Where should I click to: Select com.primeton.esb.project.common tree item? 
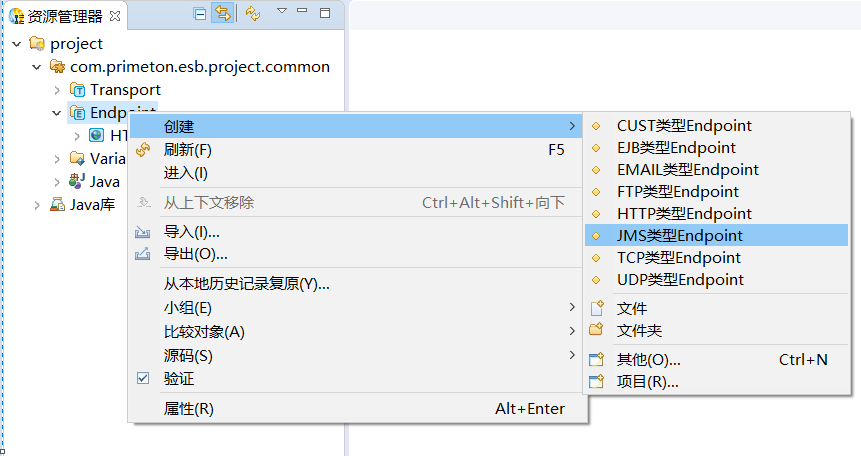[200, 67]
